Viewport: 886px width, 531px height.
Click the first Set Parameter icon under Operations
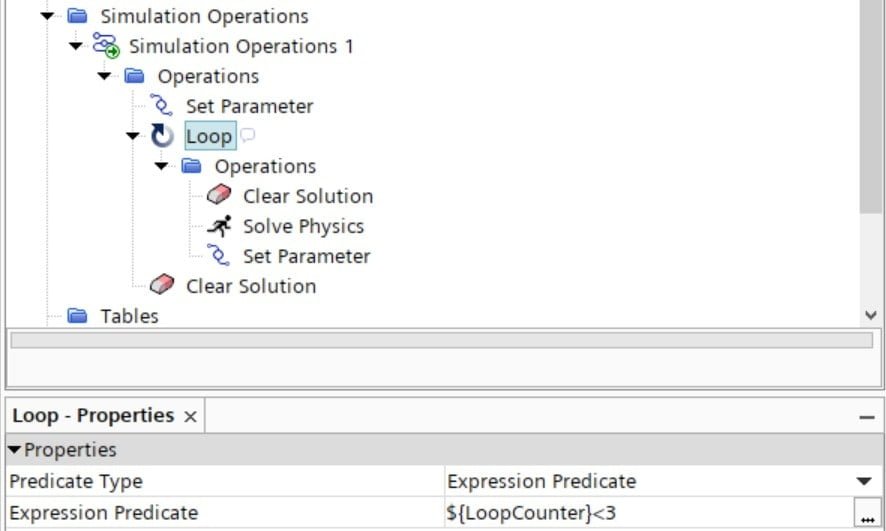click(162, 106)
